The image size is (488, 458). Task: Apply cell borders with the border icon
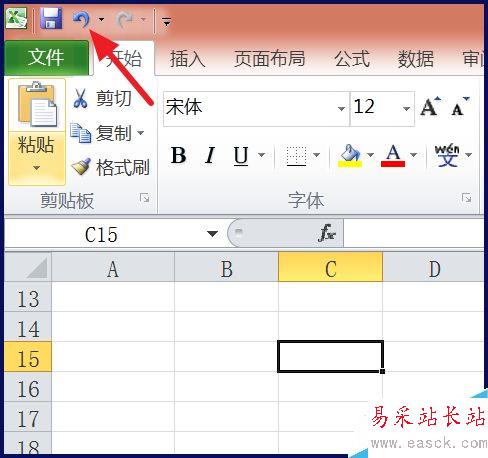click(296, 156)
